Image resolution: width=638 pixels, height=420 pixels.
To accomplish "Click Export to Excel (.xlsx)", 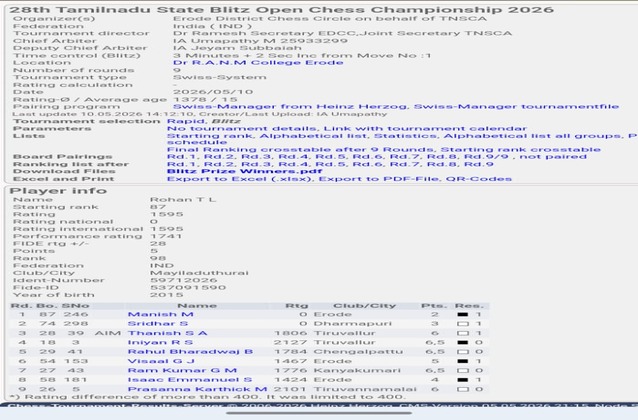I will pos(239,179).
